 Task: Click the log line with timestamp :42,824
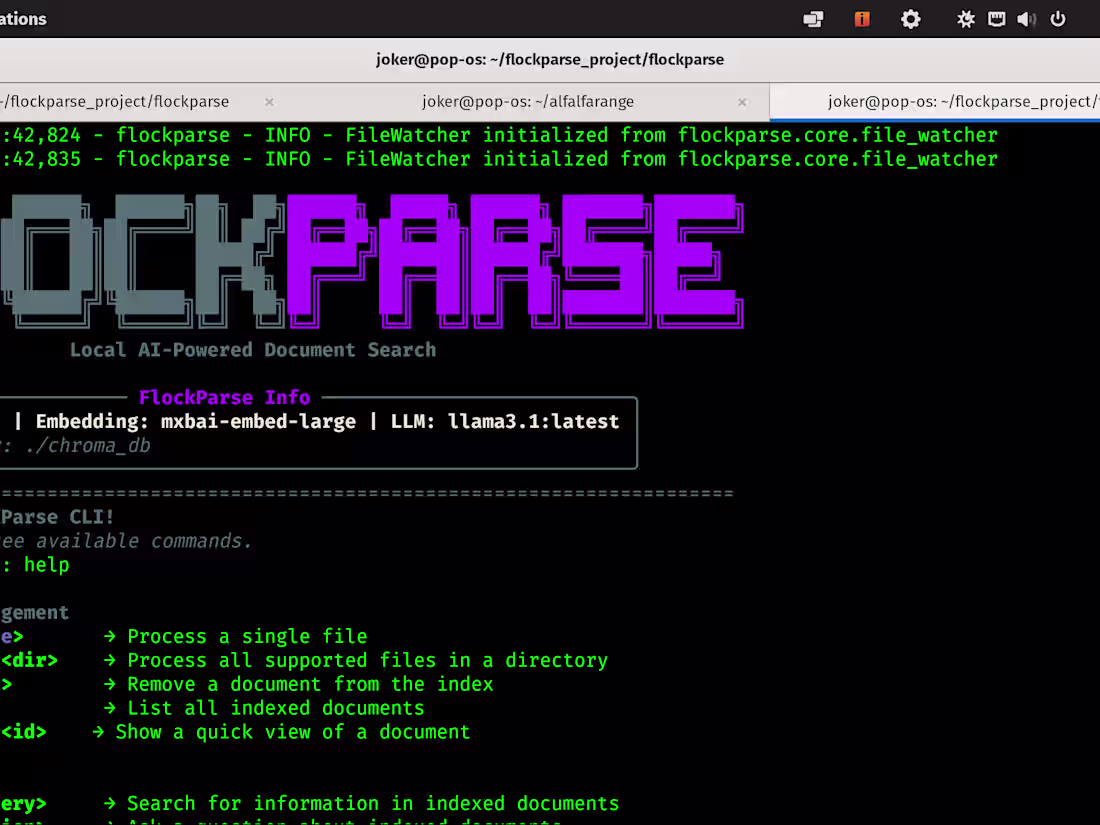(x=499, y=135)
